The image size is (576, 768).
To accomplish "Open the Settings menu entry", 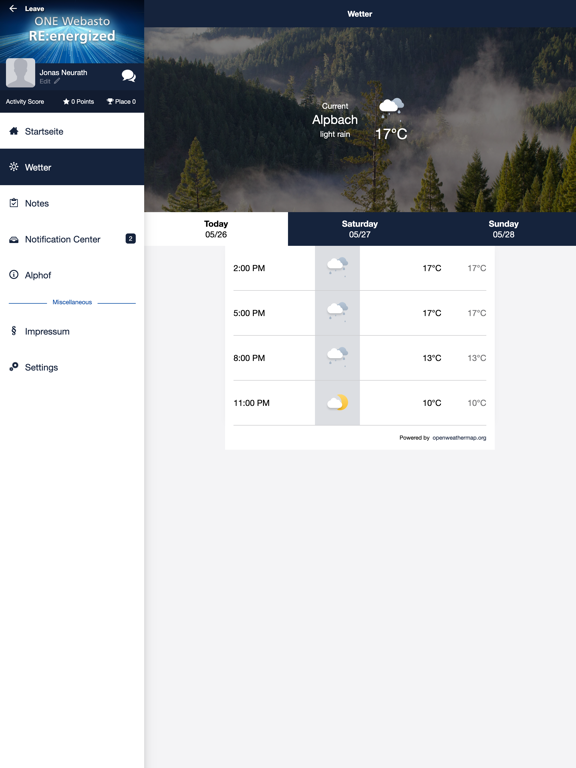I will click(x=72, y=367).
